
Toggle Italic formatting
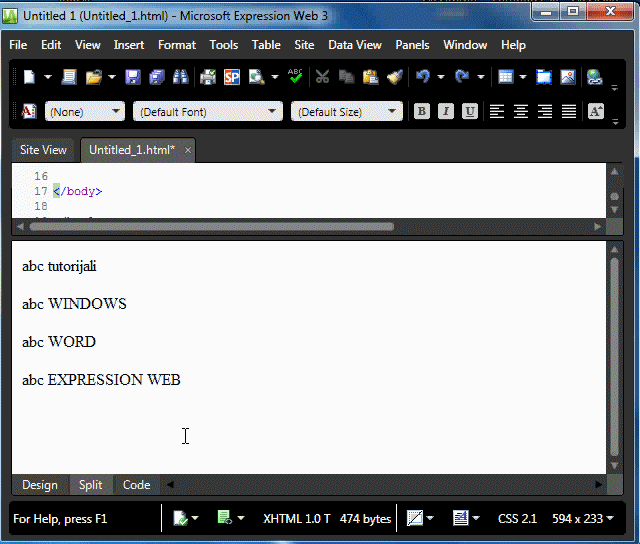446,112
